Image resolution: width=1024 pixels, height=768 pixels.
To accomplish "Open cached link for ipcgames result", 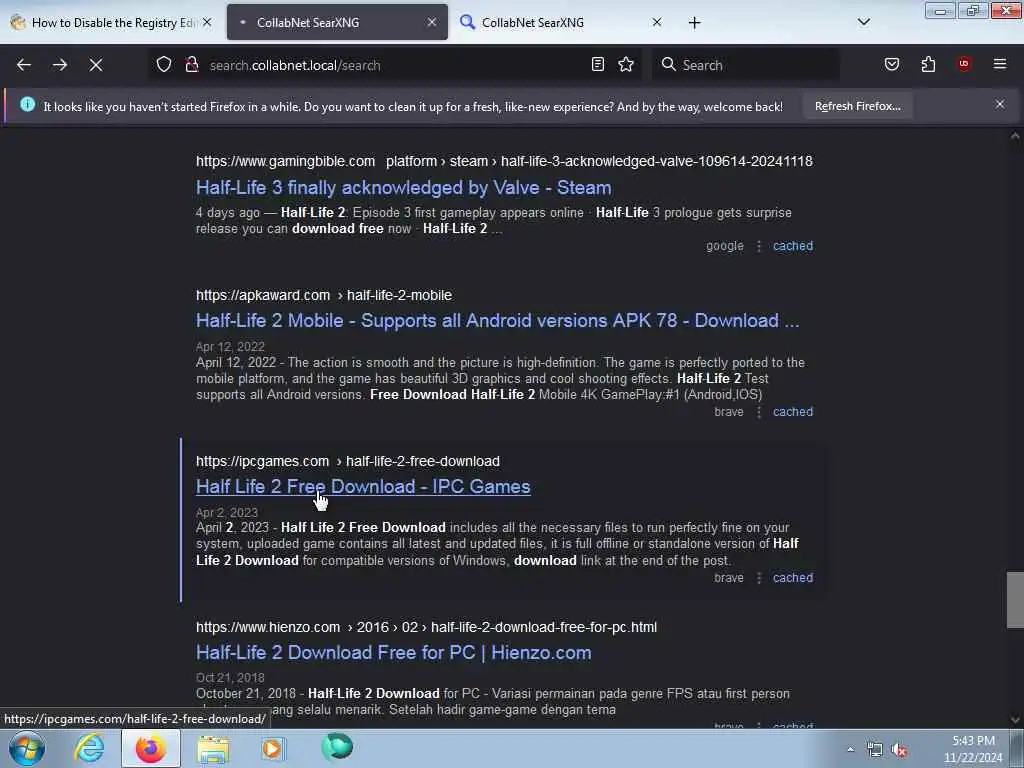I will click(x=793, y=578).
